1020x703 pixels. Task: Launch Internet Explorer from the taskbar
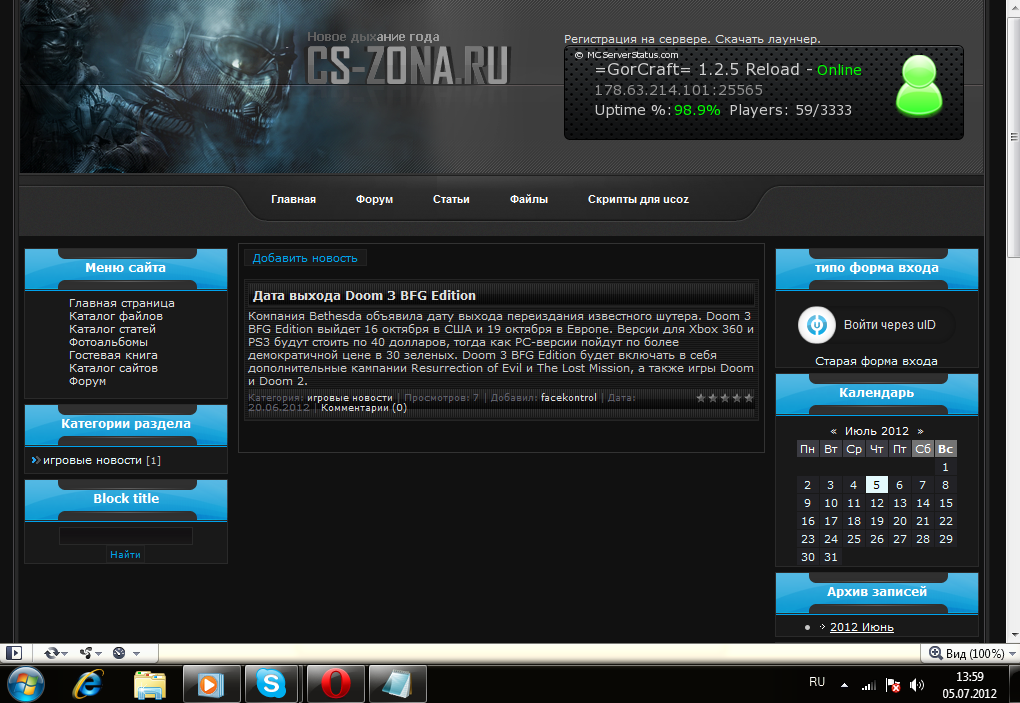[88, 684]
